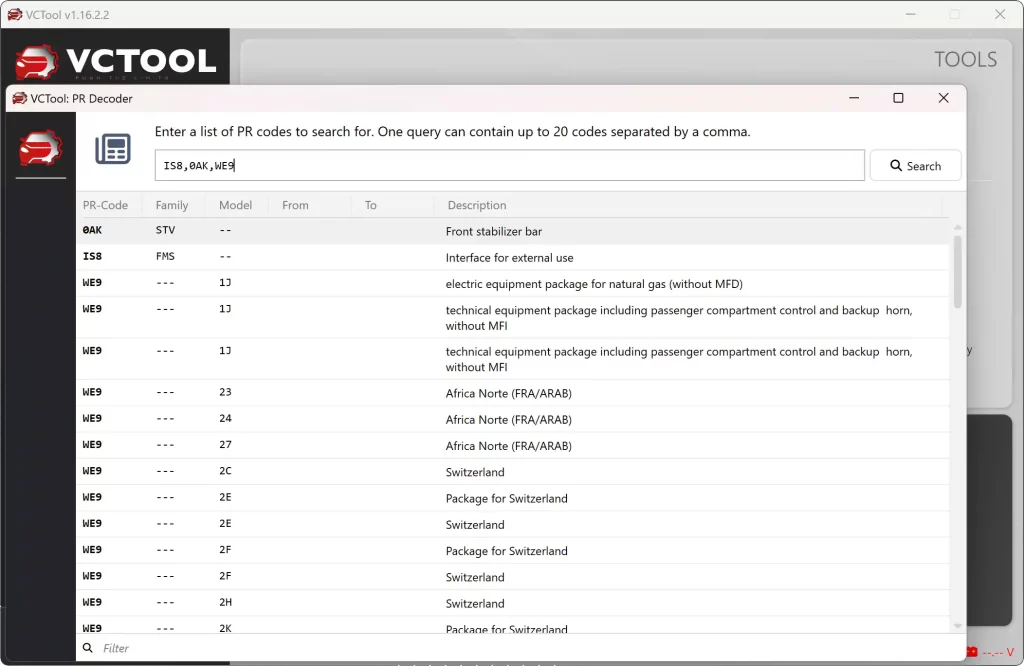Minimize the PR Decoder window
Viewport: 1024px width, 666px height.
(854, 98)
